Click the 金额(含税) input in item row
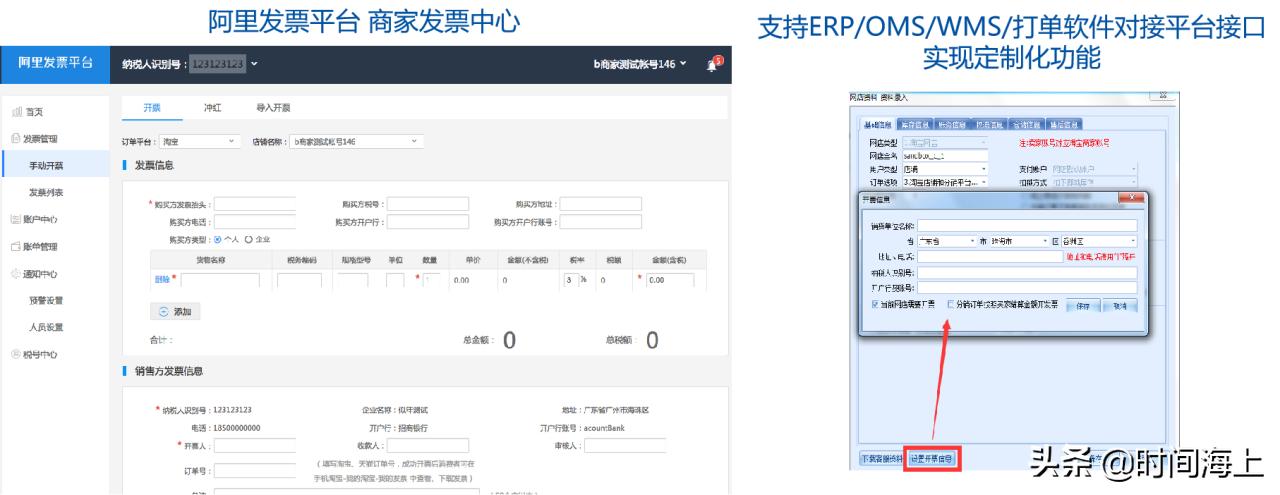This screenshot has width=1280, height=495. coord(671,281)
